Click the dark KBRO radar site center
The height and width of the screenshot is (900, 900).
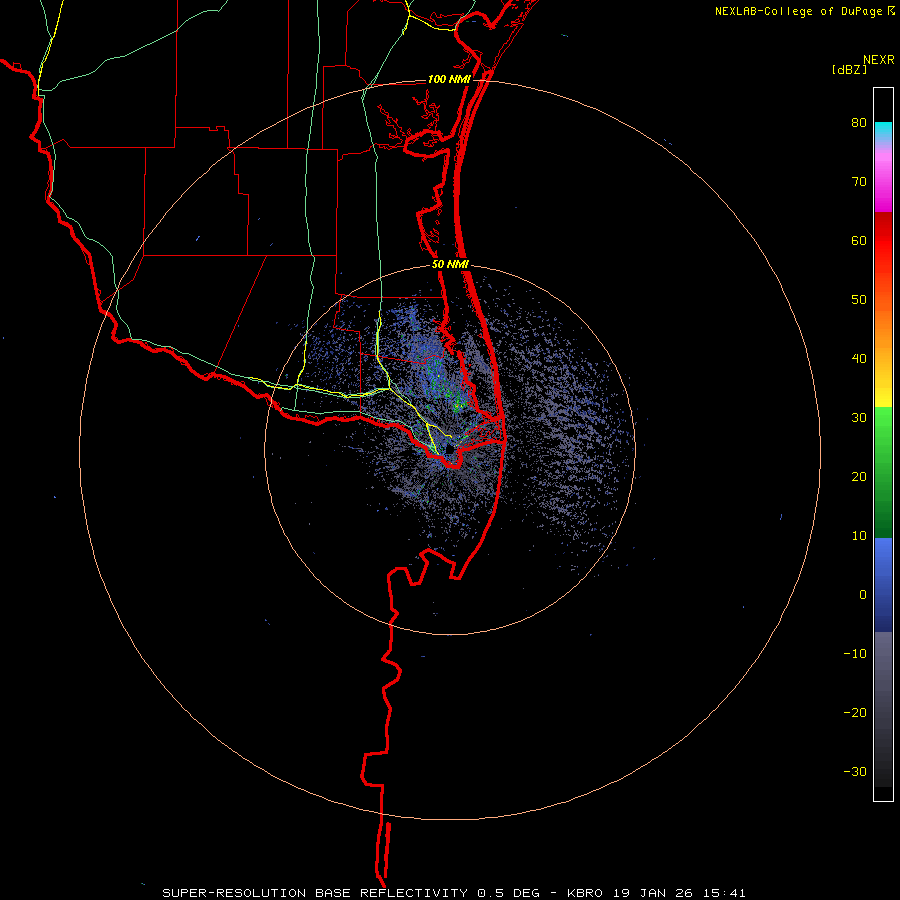[450, 451]
